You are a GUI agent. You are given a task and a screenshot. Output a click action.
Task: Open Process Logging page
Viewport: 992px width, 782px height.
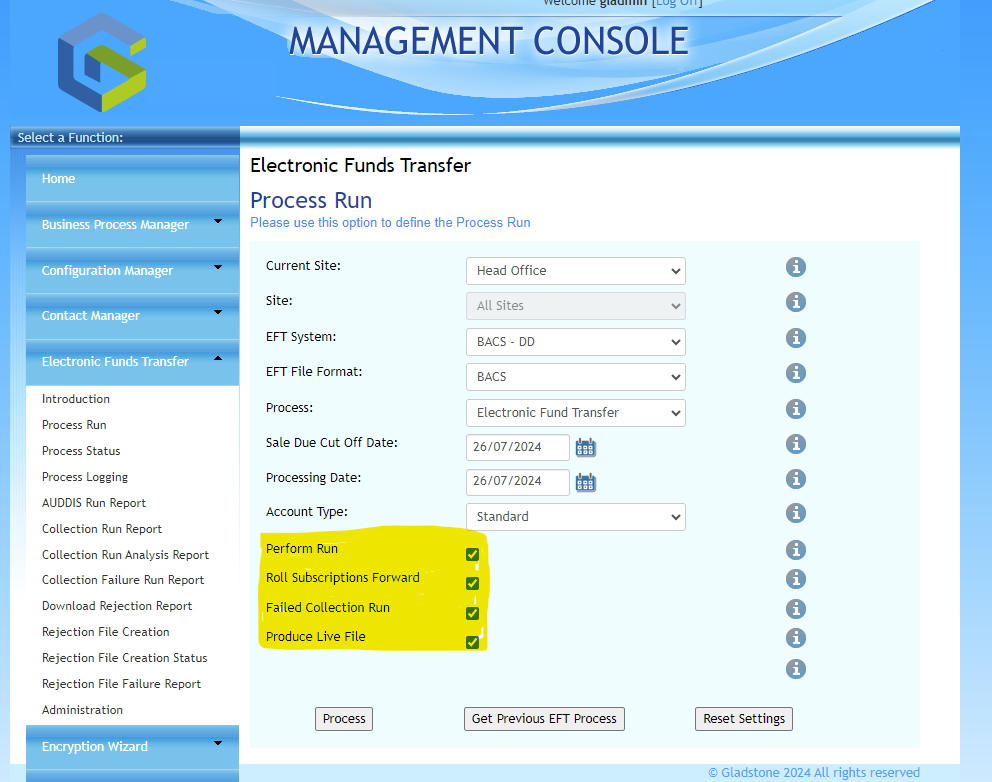coord(85,476)
